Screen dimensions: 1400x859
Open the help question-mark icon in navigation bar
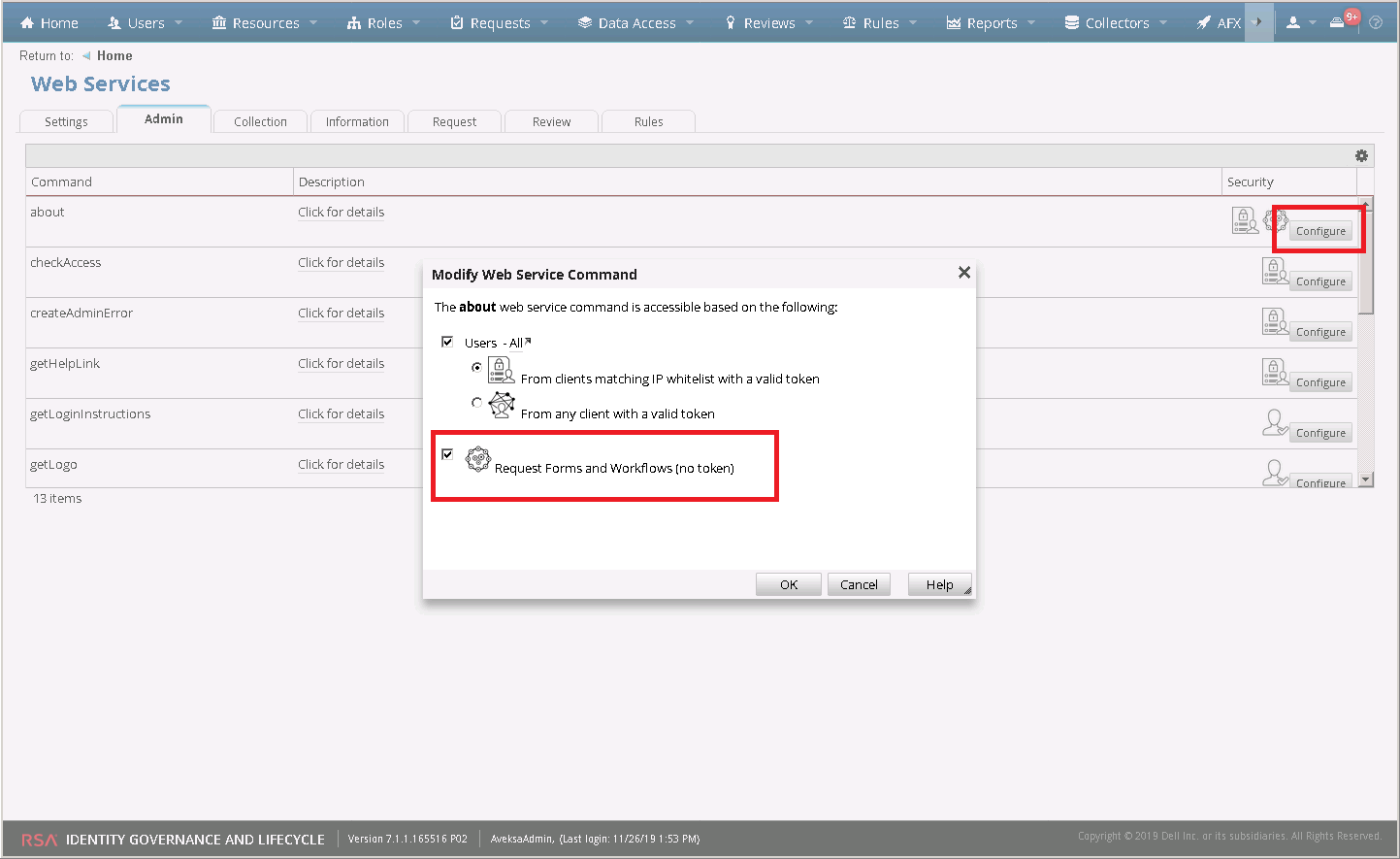click(1377, 21)
